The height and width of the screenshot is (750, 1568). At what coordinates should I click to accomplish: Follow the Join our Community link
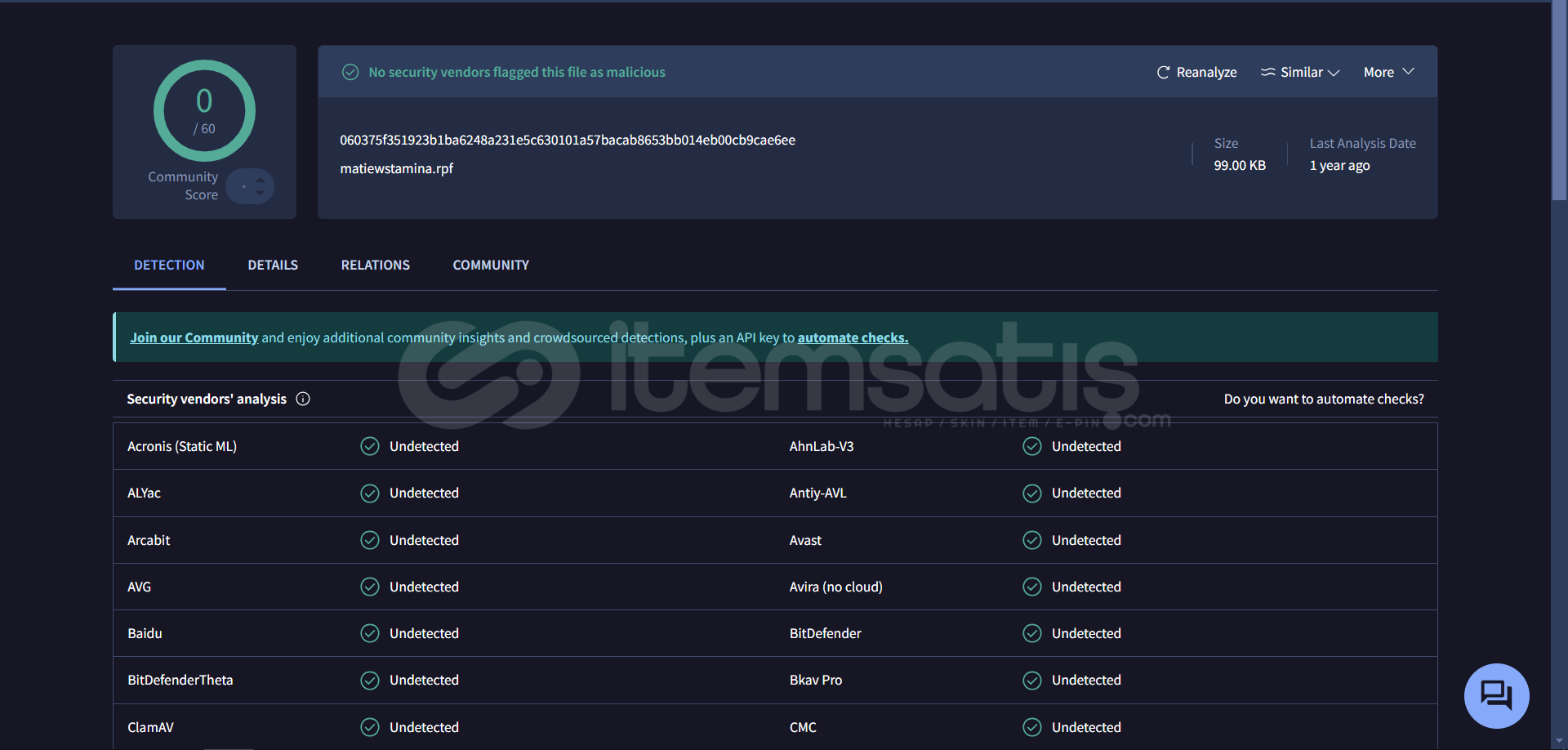click(x=194, y=337)
